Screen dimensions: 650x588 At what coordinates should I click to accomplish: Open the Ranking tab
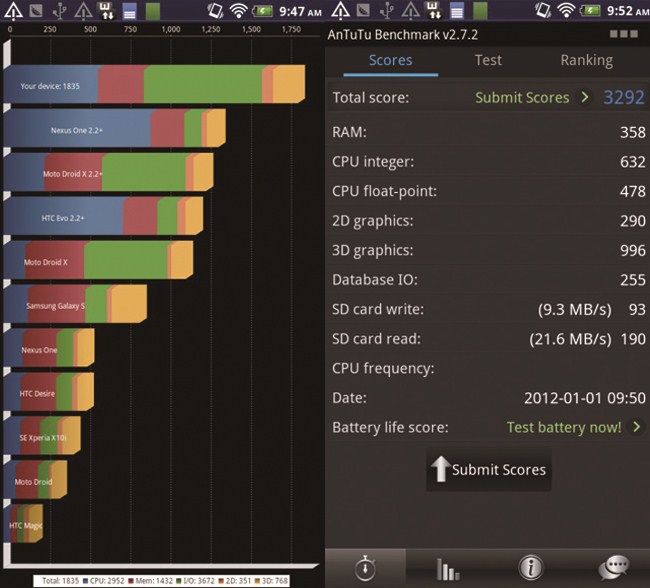tap(586, 60)
